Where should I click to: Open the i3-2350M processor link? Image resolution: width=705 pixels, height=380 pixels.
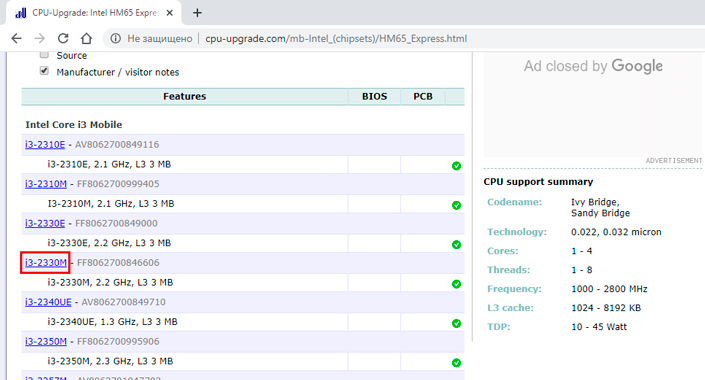click(46, 341)
